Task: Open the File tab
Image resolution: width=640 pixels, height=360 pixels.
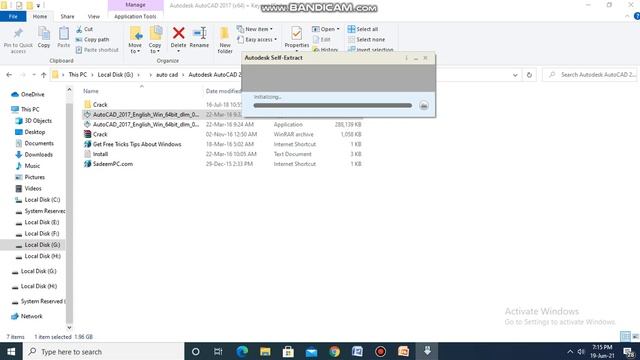Action: pos(13,16)
